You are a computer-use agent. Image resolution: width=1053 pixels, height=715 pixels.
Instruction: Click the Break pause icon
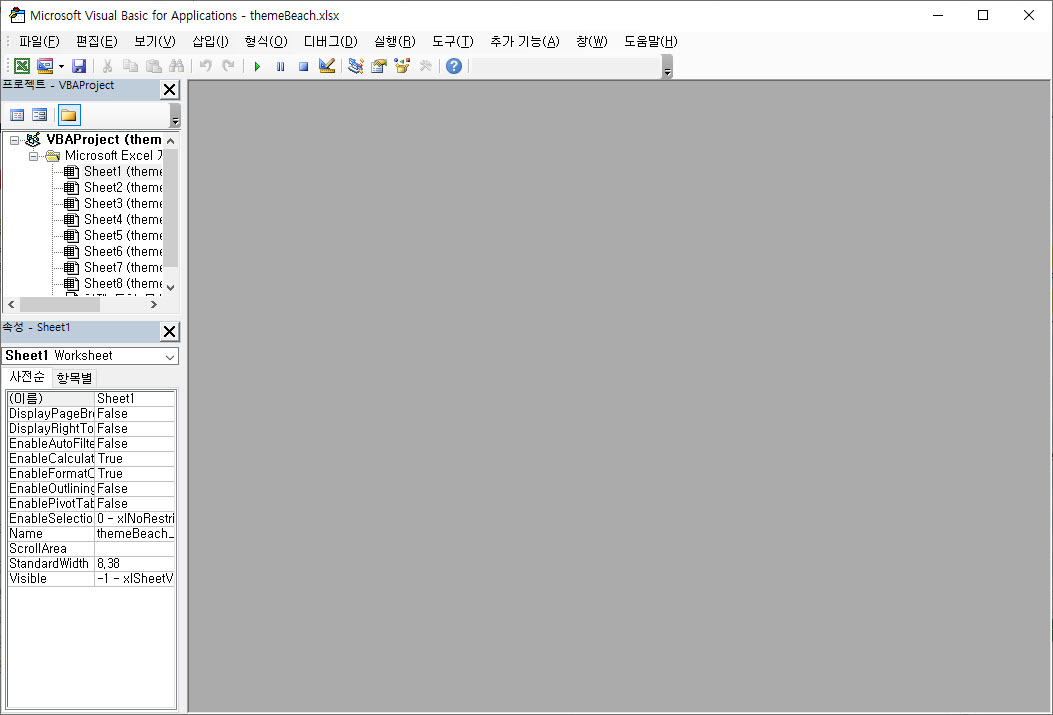pyautogui.click(x=281, y=66)
